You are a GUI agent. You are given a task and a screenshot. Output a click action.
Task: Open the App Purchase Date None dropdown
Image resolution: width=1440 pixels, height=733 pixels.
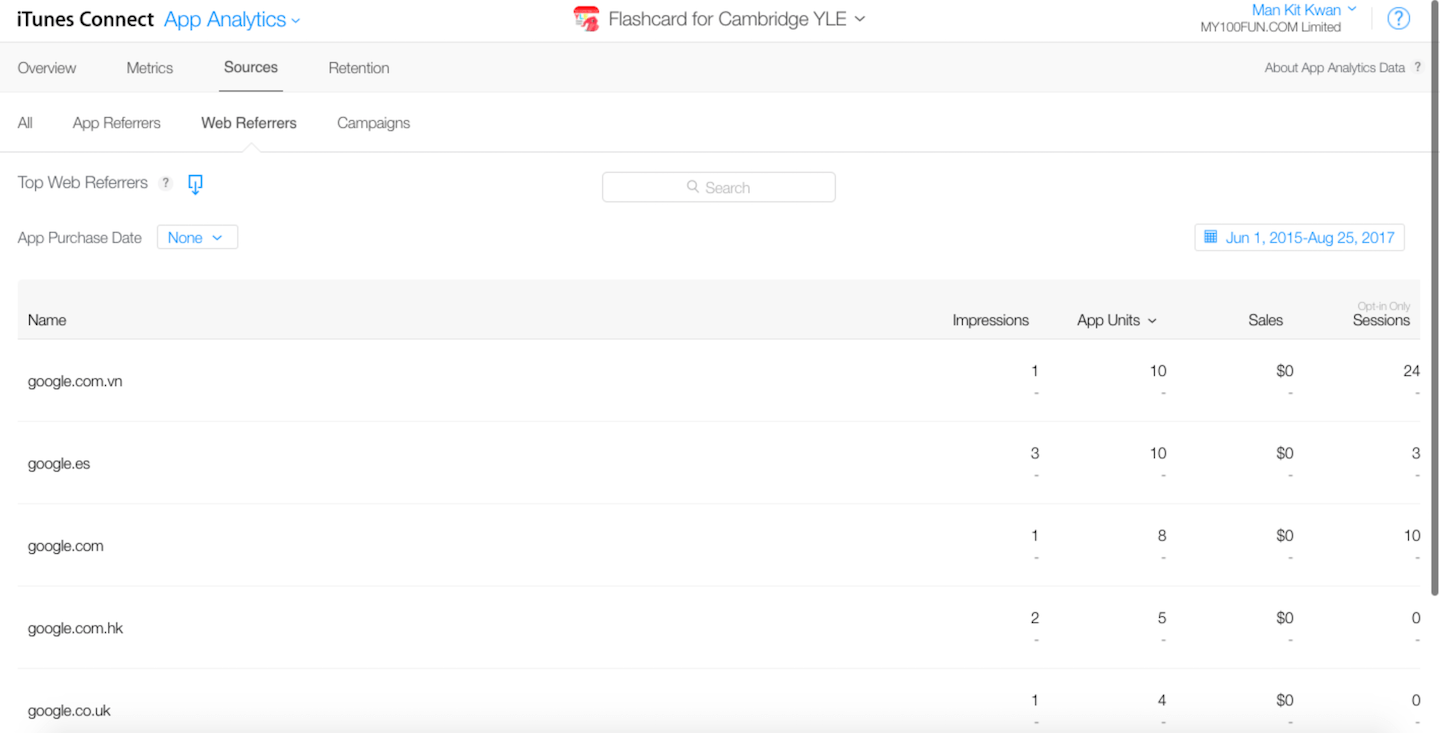[x=197, y=237]
